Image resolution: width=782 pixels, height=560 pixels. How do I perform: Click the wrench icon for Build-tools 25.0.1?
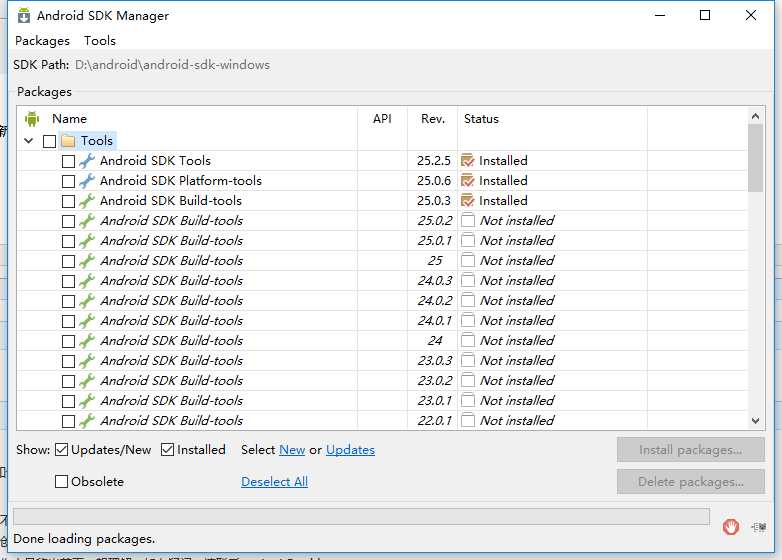87,240
